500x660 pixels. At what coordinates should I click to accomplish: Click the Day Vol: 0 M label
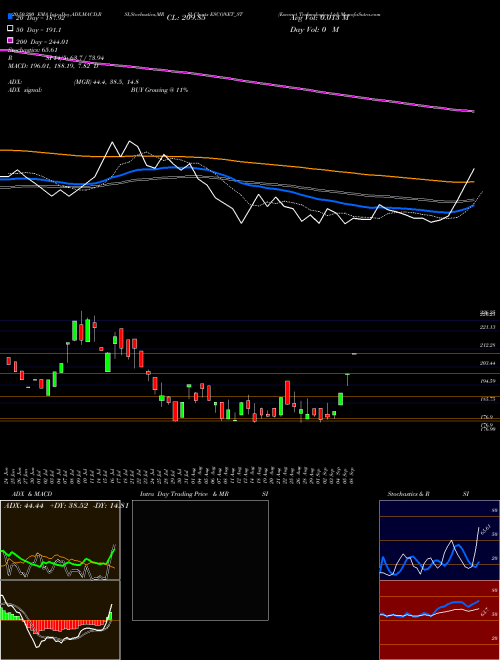(314, 29)
